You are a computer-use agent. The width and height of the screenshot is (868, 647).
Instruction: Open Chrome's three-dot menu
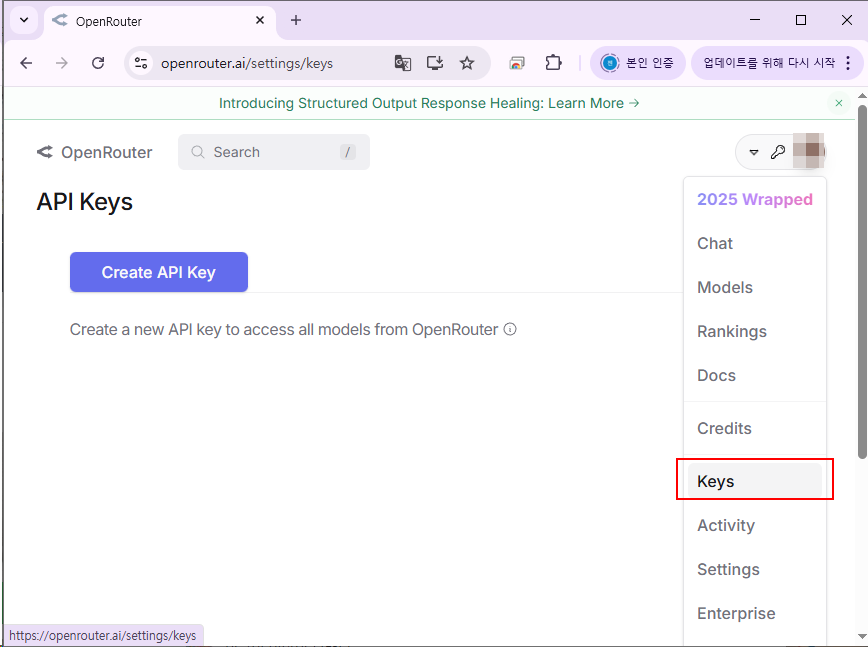tap(848, 63)
